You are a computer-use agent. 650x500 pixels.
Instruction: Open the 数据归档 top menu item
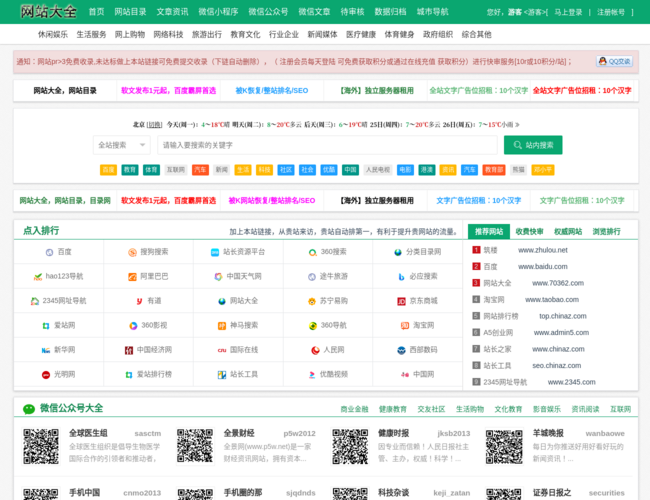tap(390, 12)
